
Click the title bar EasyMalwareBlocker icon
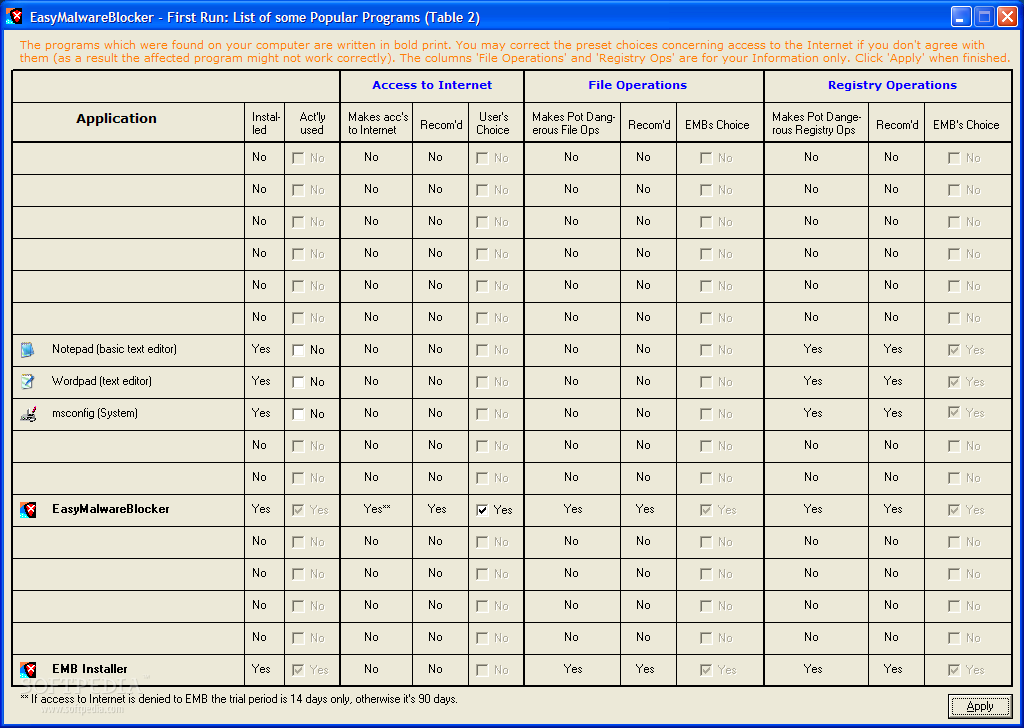pyautogui.click(x=14, y=16)
